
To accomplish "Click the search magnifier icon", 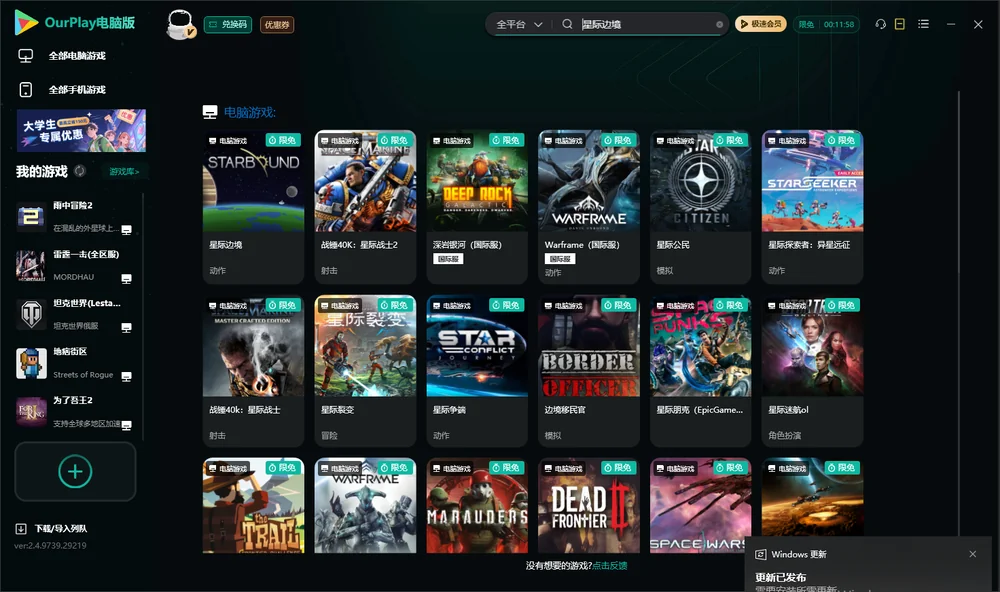I will pos(567,24).
